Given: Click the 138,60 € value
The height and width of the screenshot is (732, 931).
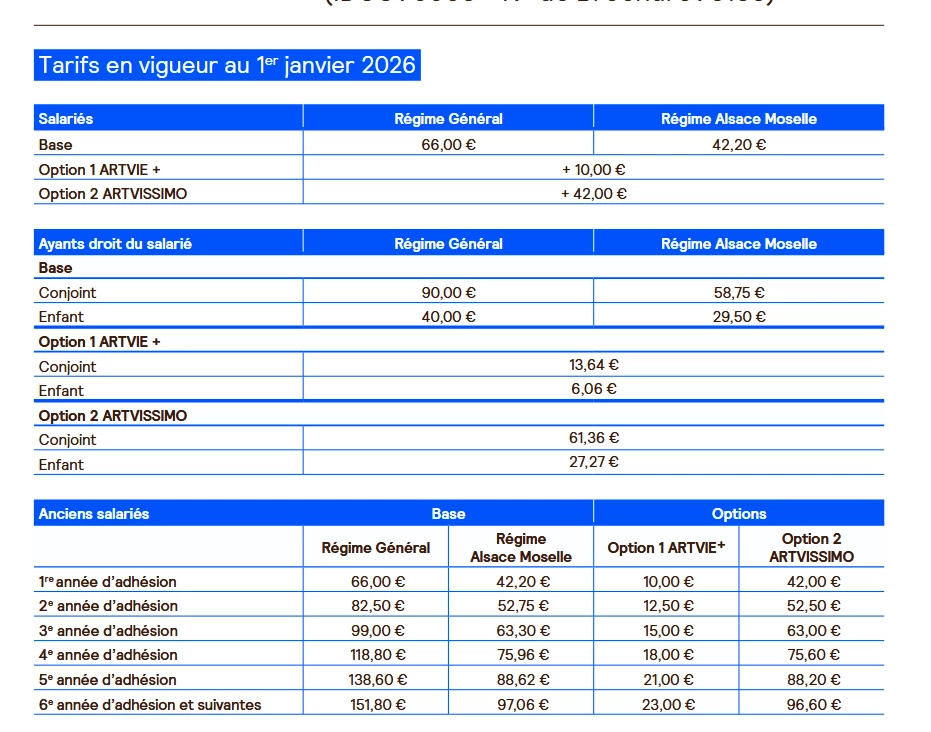Looking at the screenshot, I should click(378, 680).
